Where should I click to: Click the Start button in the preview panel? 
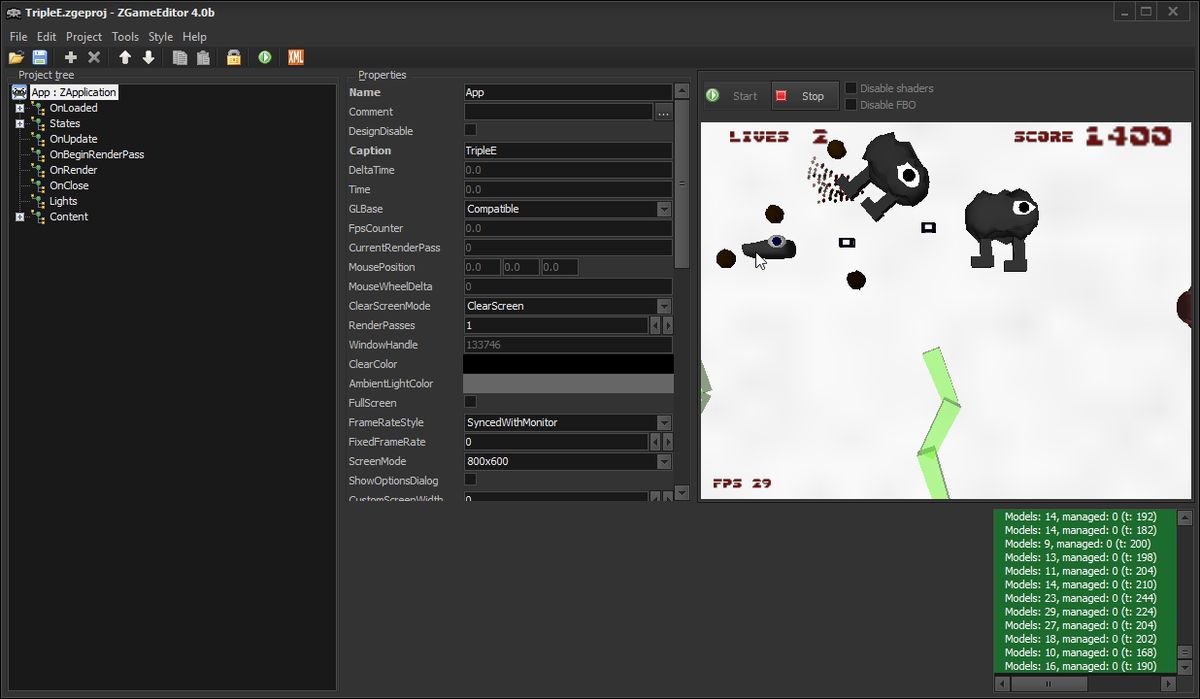(737, 95)
